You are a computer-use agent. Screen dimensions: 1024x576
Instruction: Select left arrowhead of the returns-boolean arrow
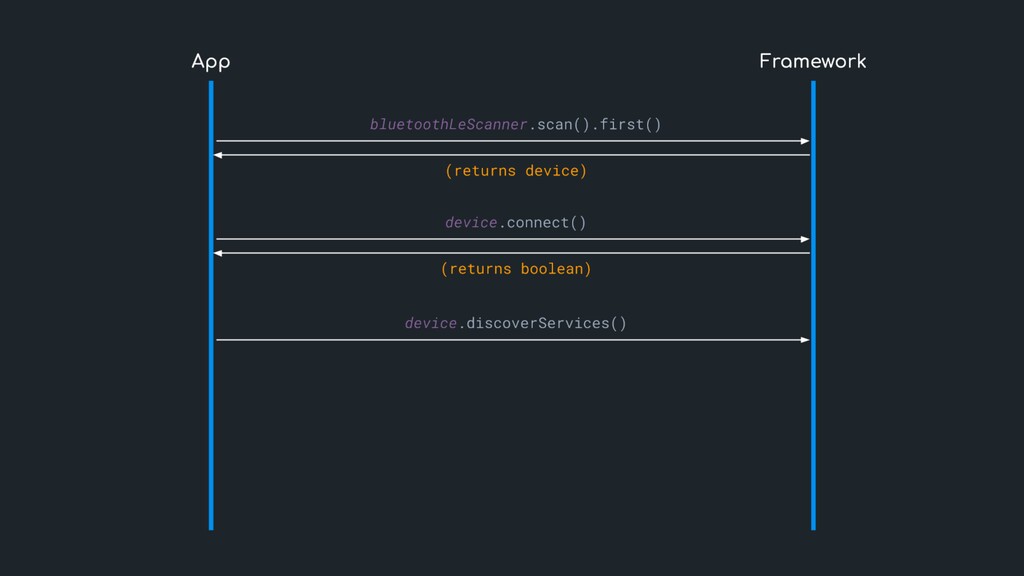click(220, 253)
